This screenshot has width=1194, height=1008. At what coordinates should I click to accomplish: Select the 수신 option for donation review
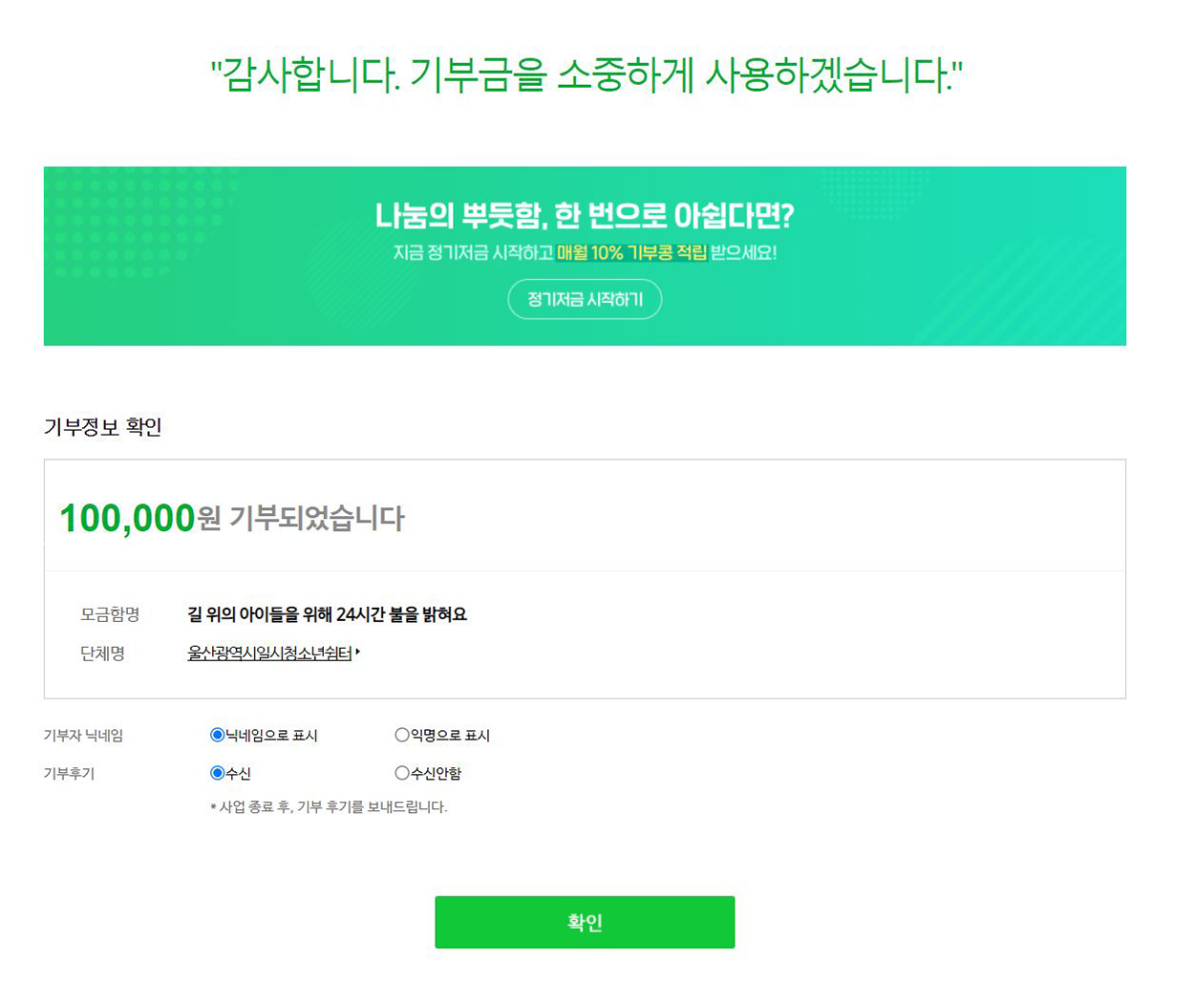[217, 773]
